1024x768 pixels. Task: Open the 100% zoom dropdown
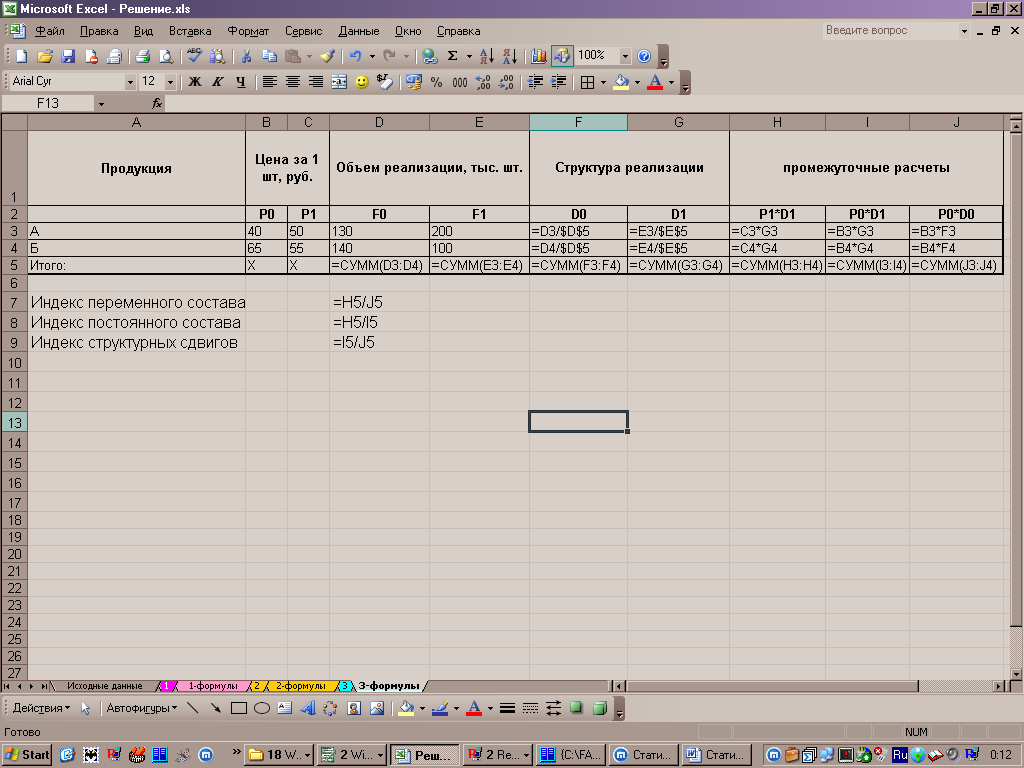coord(625,56)
